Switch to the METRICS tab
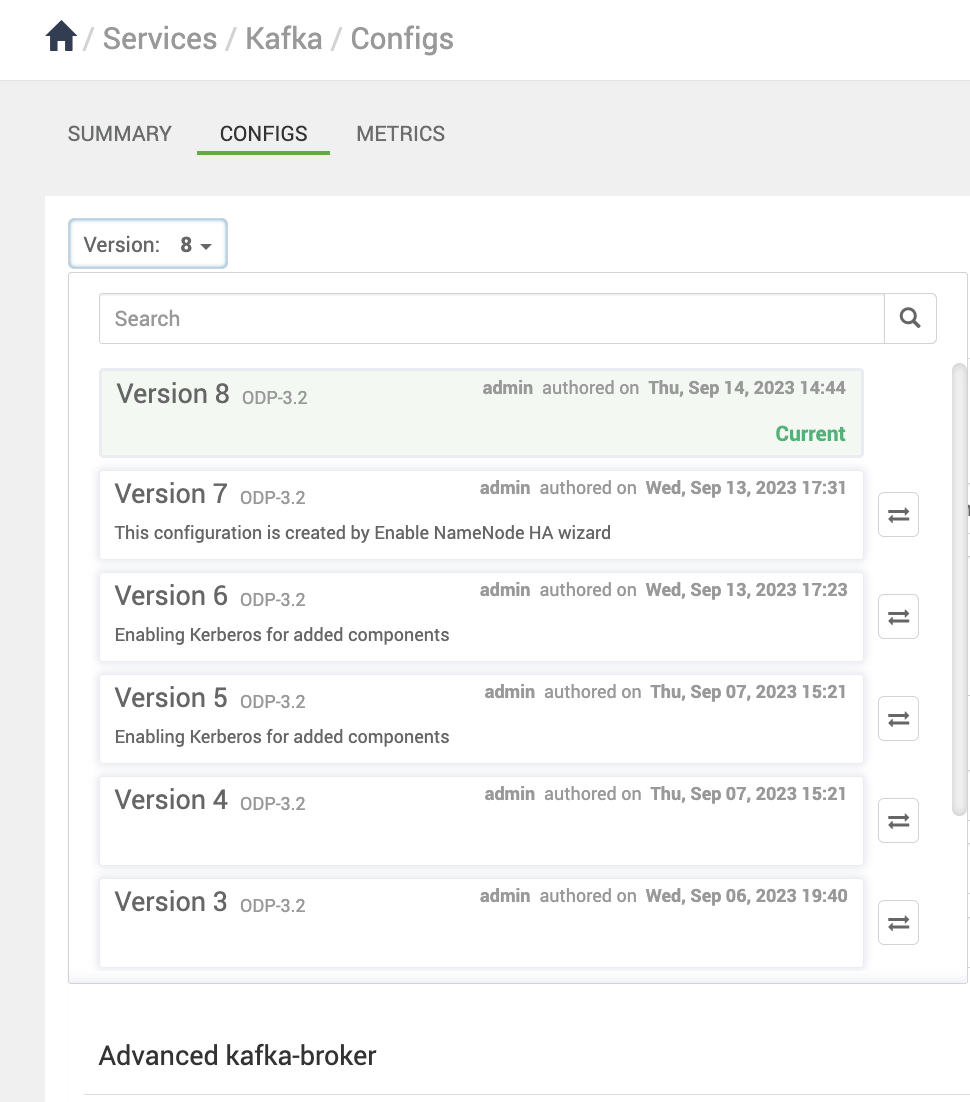 coord(401,134)
